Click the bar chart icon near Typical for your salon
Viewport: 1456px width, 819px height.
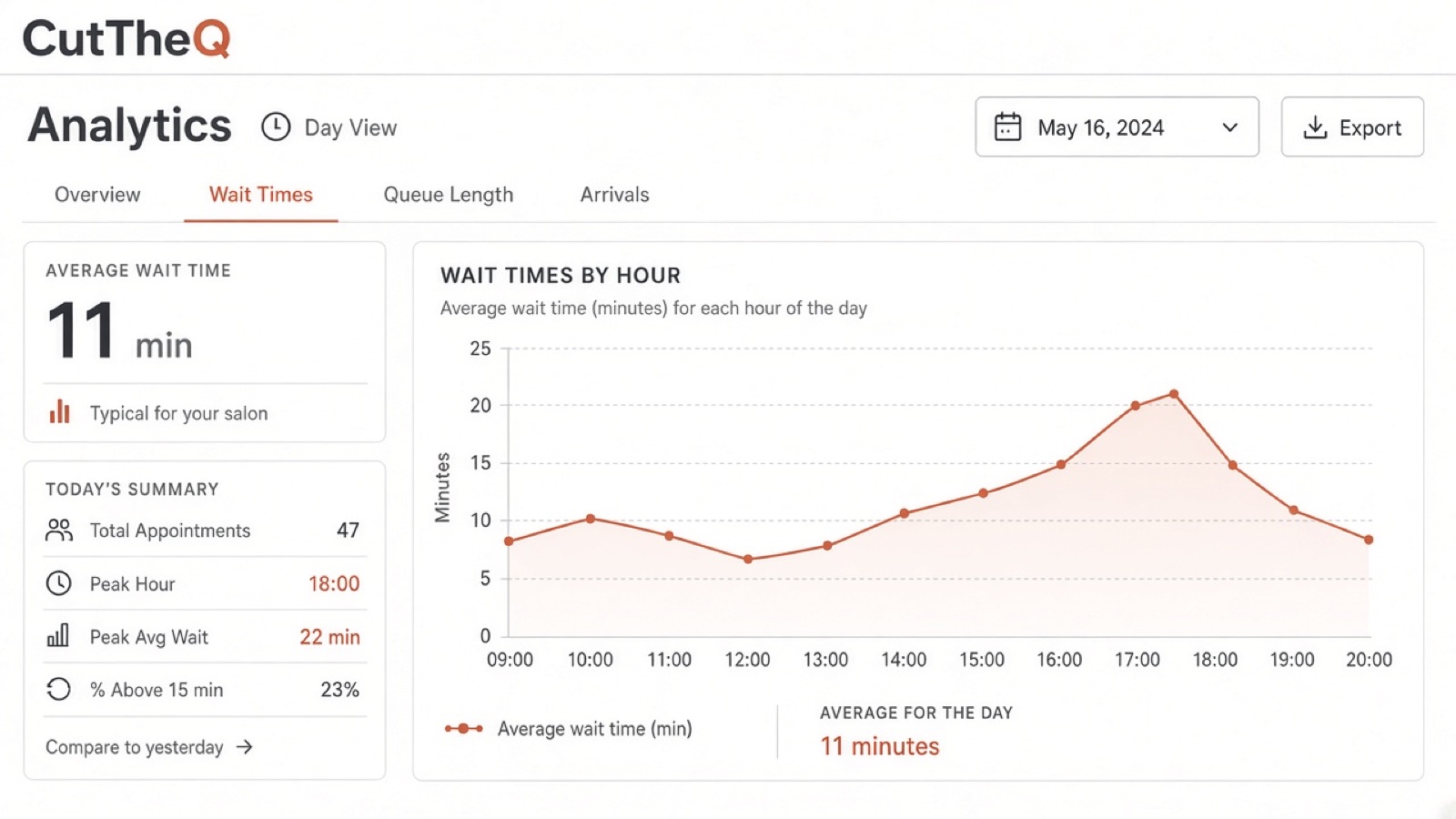[x=60, y=412]
